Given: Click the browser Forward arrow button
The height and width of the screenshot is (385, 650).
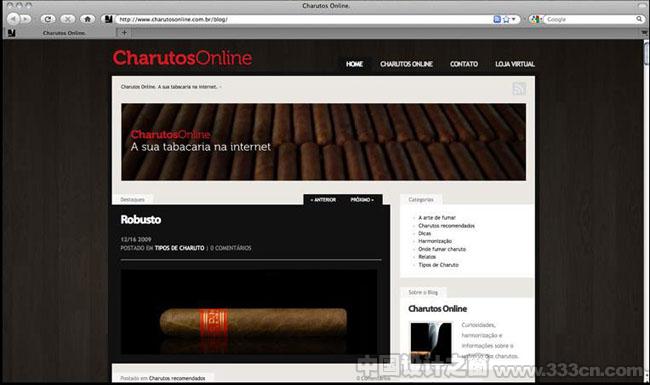Looking at the screenshot, I should (25, 19).
